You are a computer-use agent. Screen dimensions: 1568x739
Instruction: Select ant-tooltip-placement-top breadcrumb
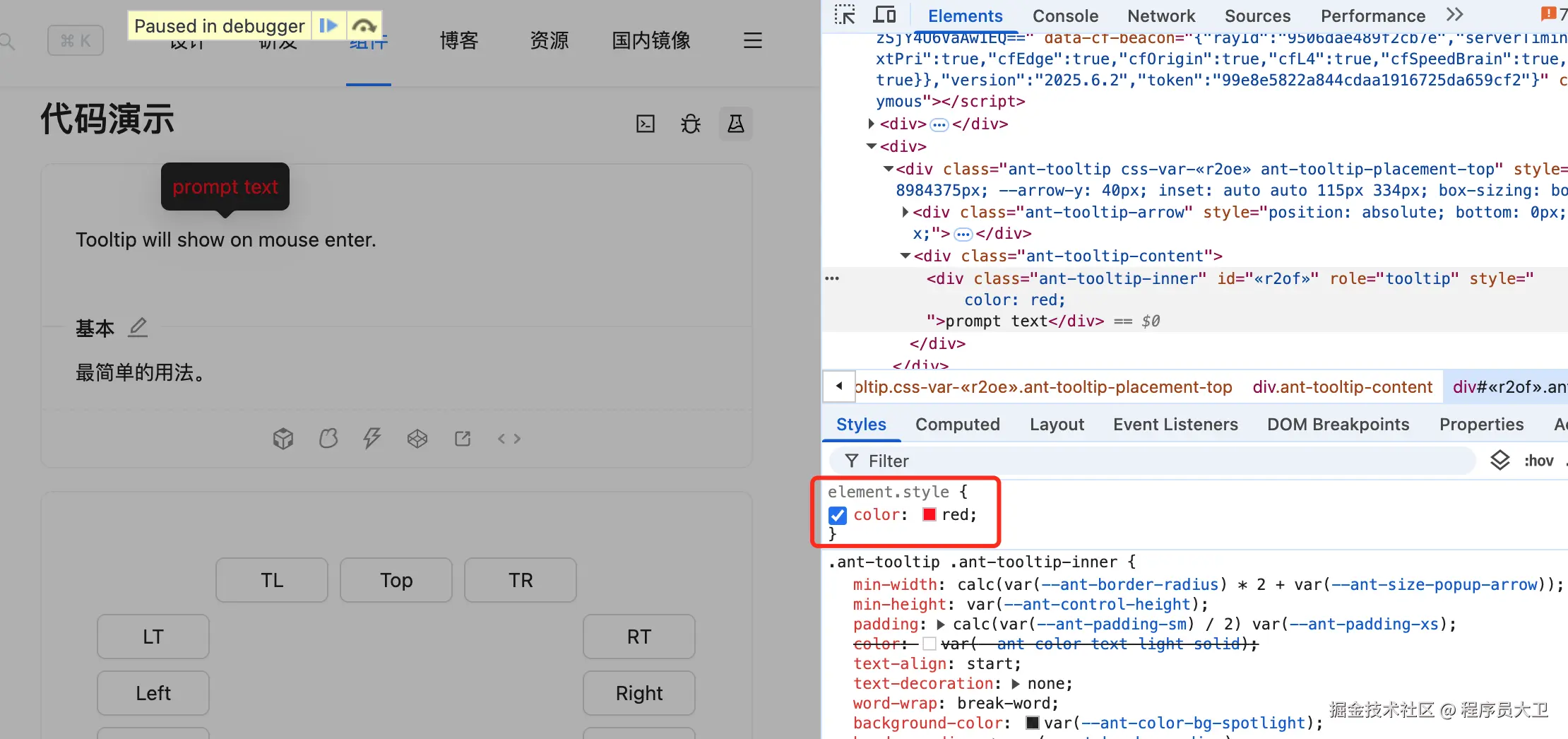[x=1043, y=387]
